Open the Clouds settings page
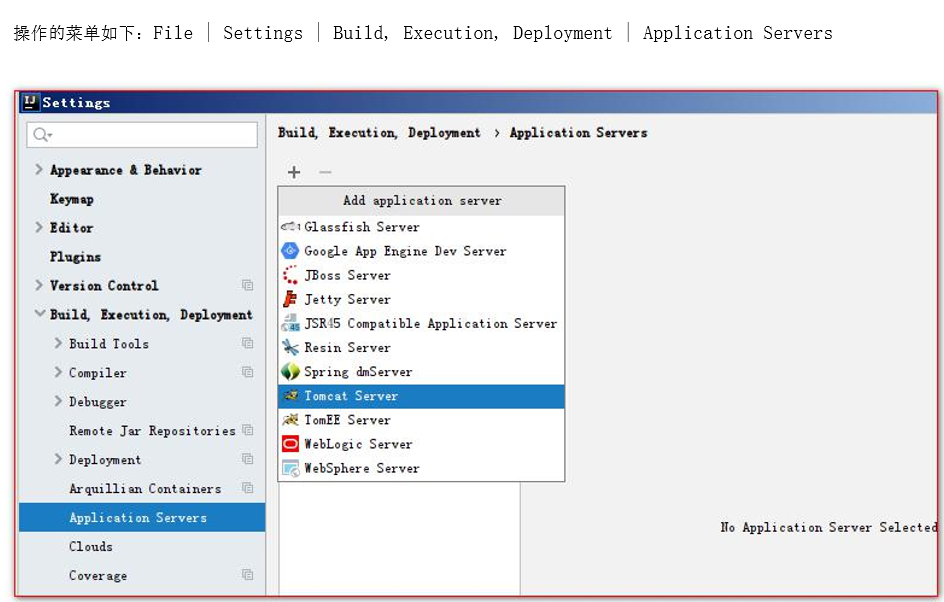 [91, 546]
